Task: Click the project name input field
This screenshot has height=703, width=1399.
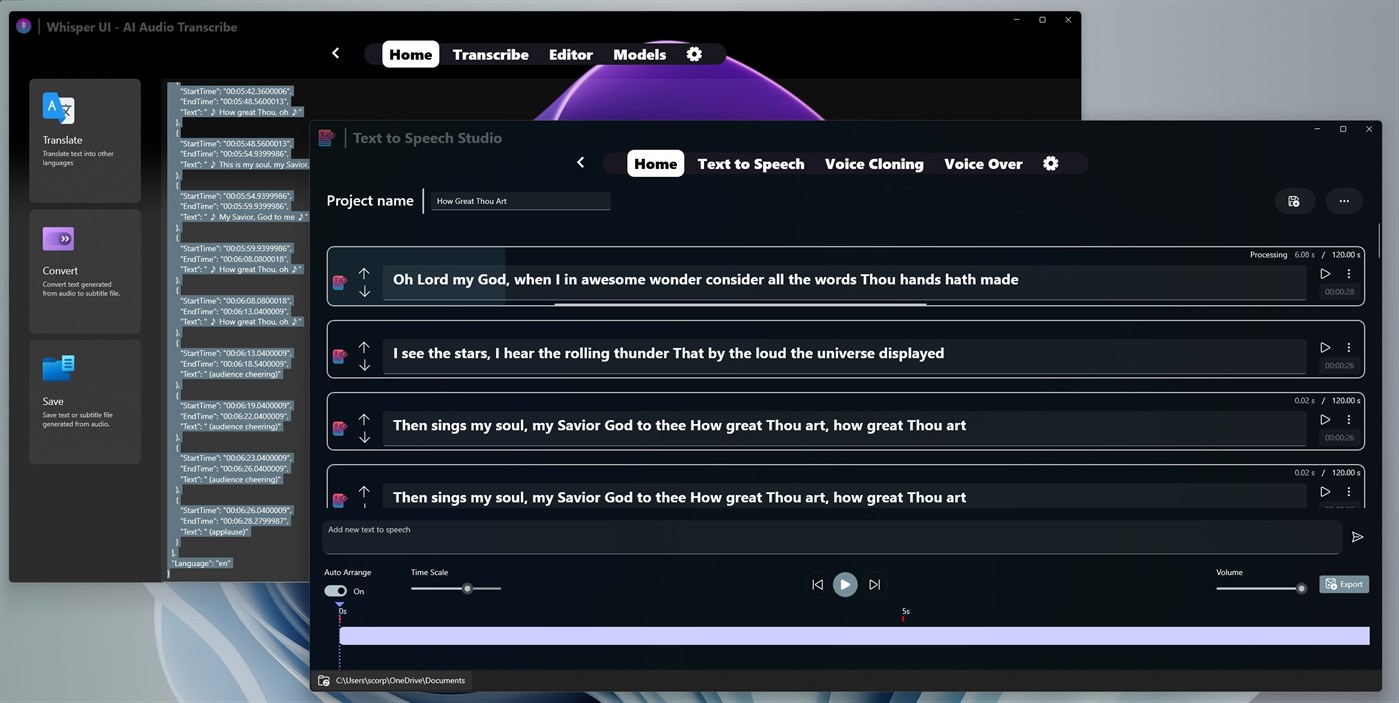Action: click(x=520, y=200)
